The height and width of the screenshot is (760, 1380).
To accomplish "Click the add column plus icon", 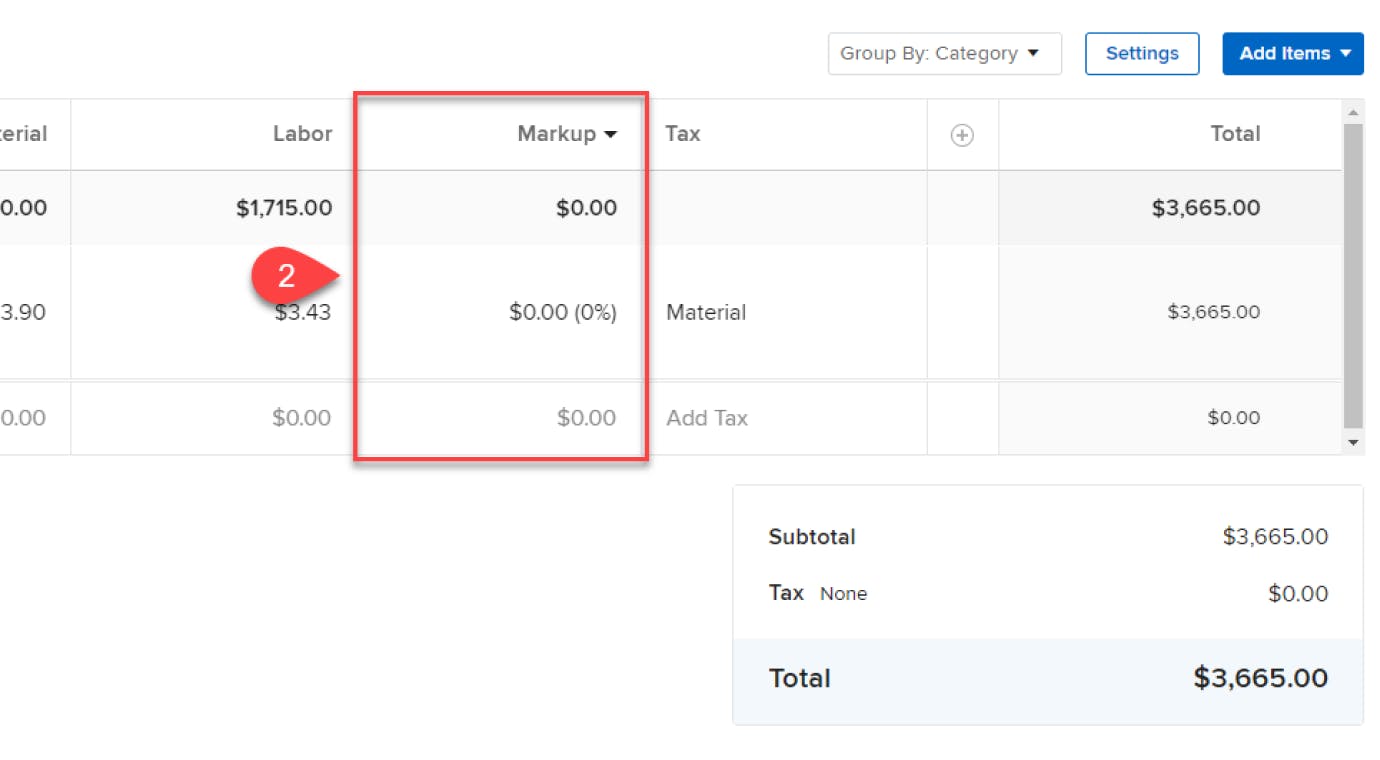I will [x=962, y=135].
